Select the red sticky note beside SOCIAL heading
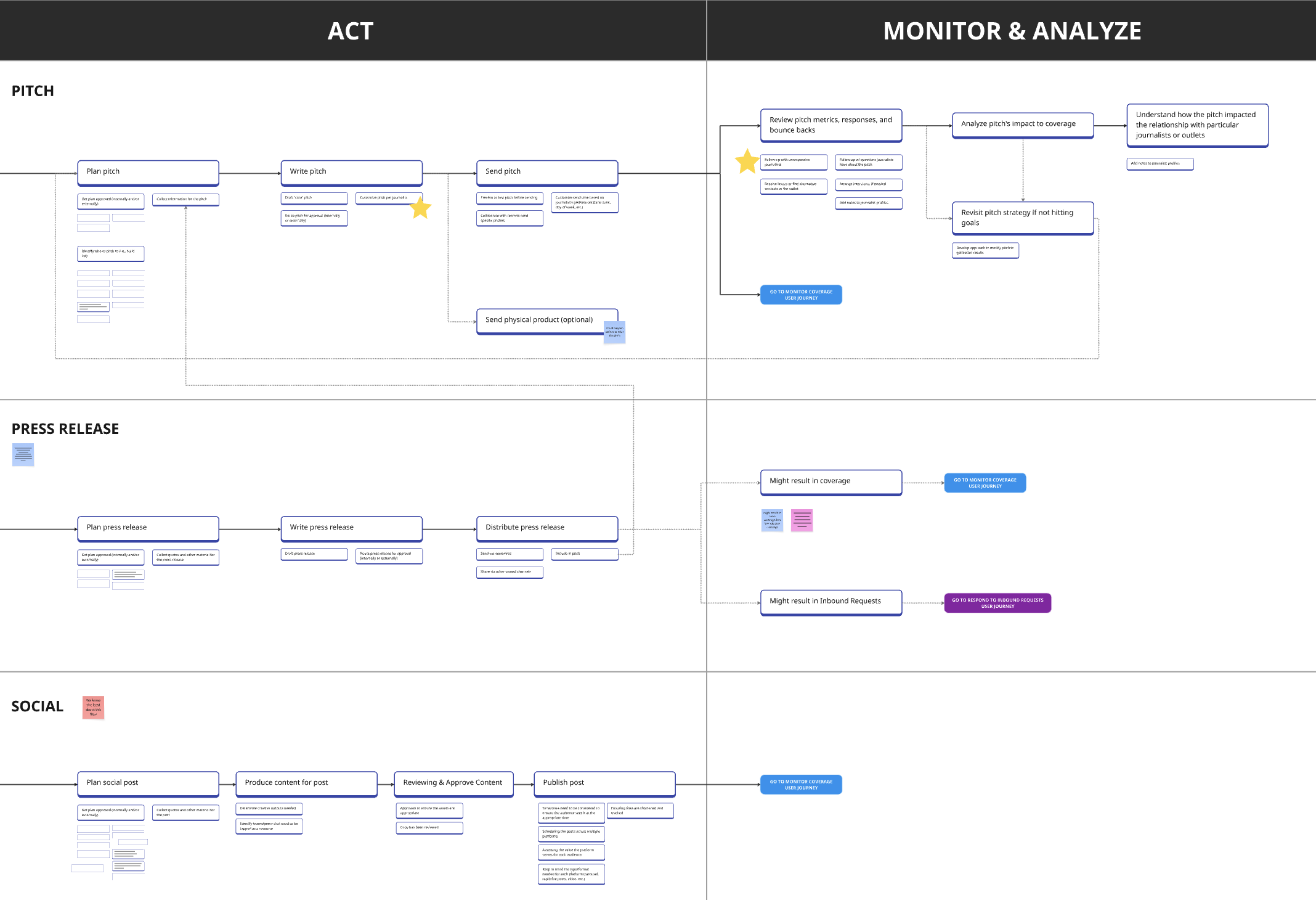 click(x=93, y=707)
